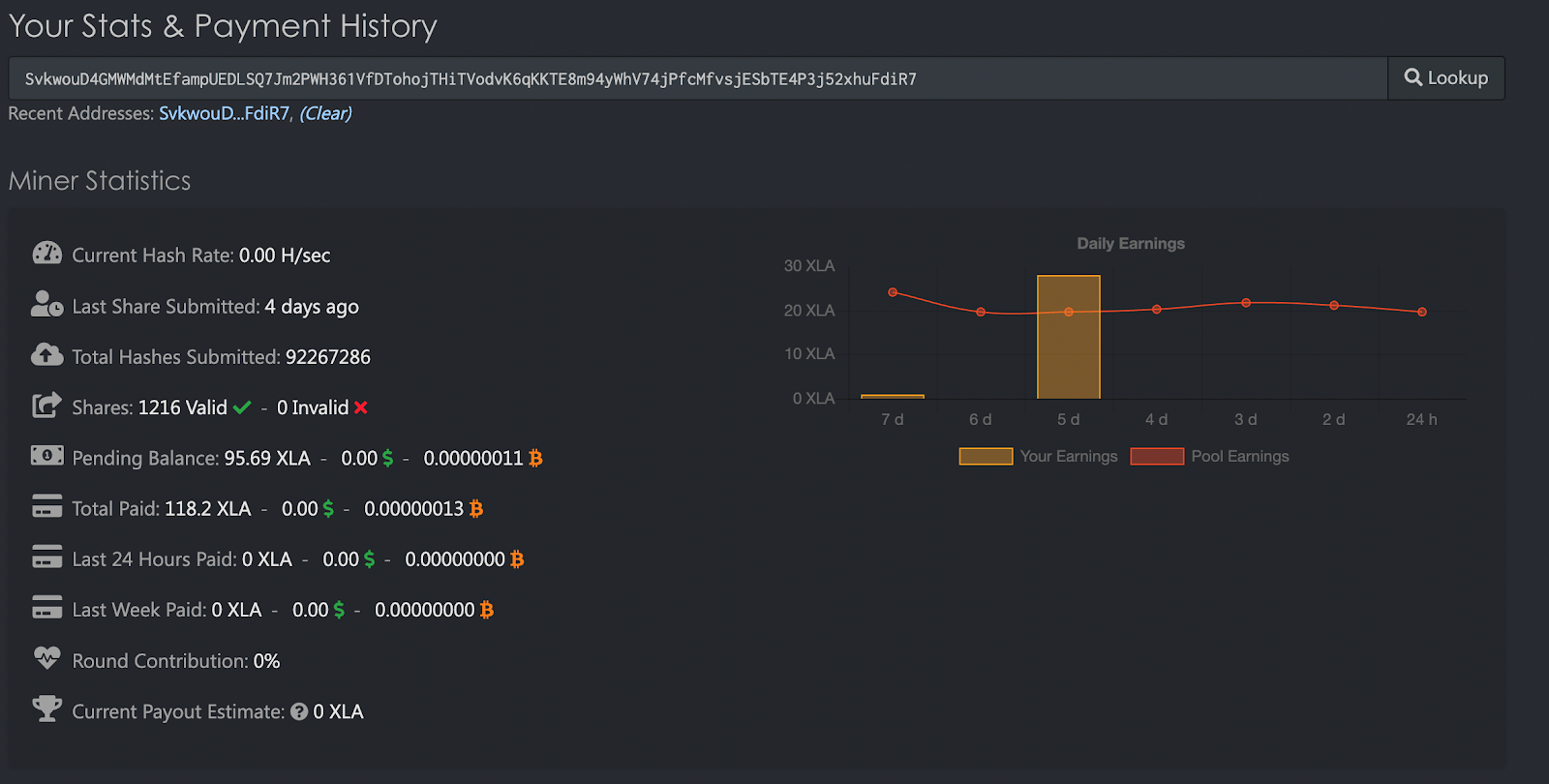The height and width of the screenshot is (784, 1549).
Task: Click the 7 d pool earnings data point
Action: (x=893, y=292)
